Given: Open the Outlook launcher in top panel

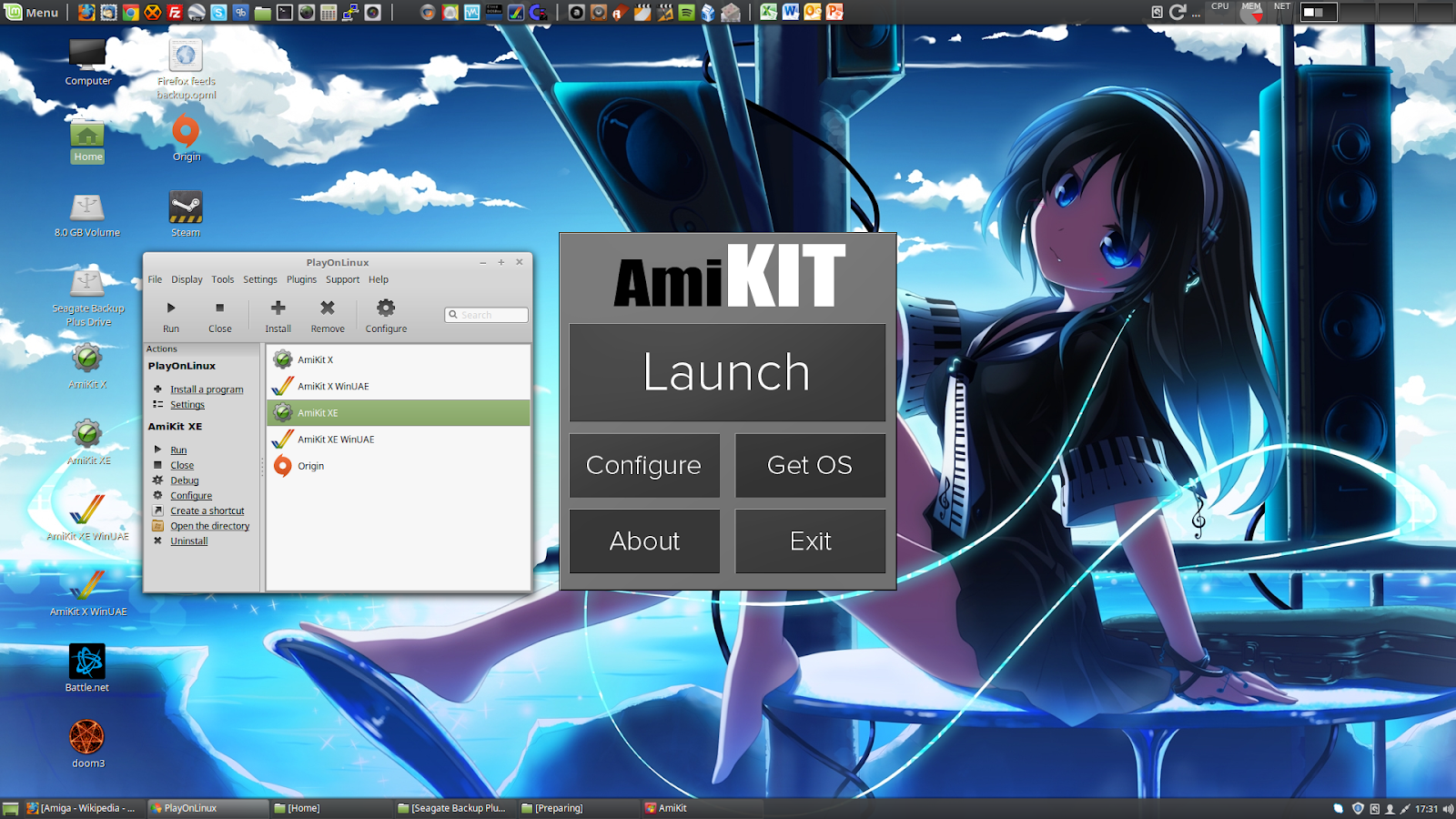Looking at the screenshot, I should pos(813,12).
